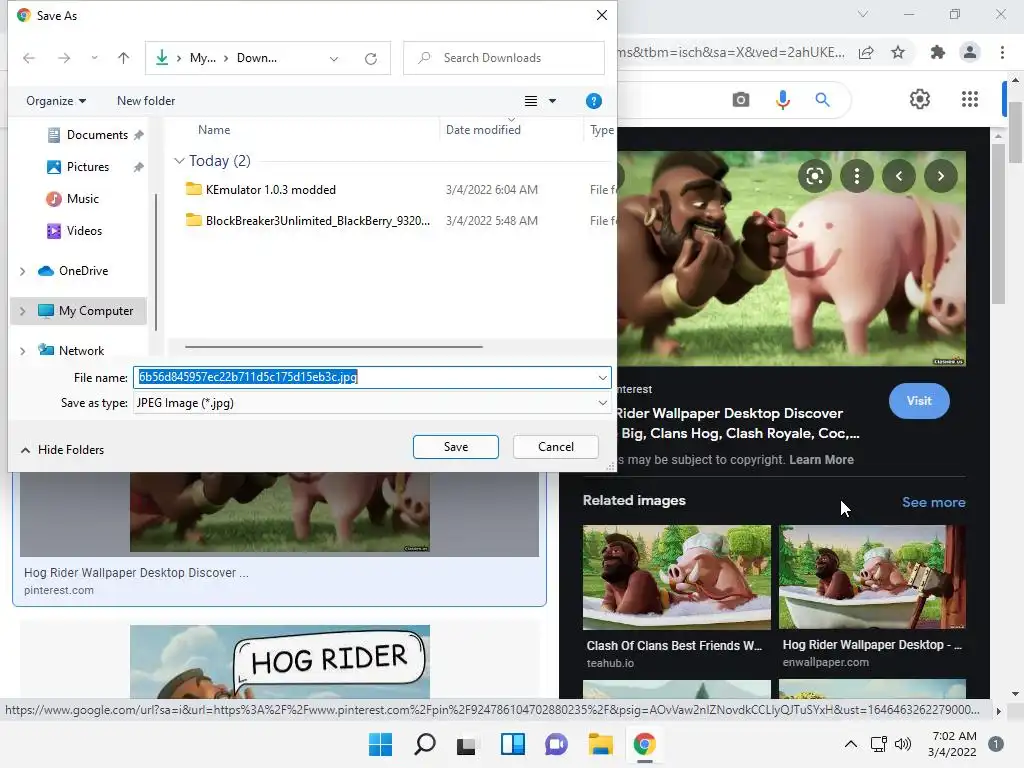Expand the Network tree node
This screenshot has height=768, width=1024.
(x=22, y=351)
